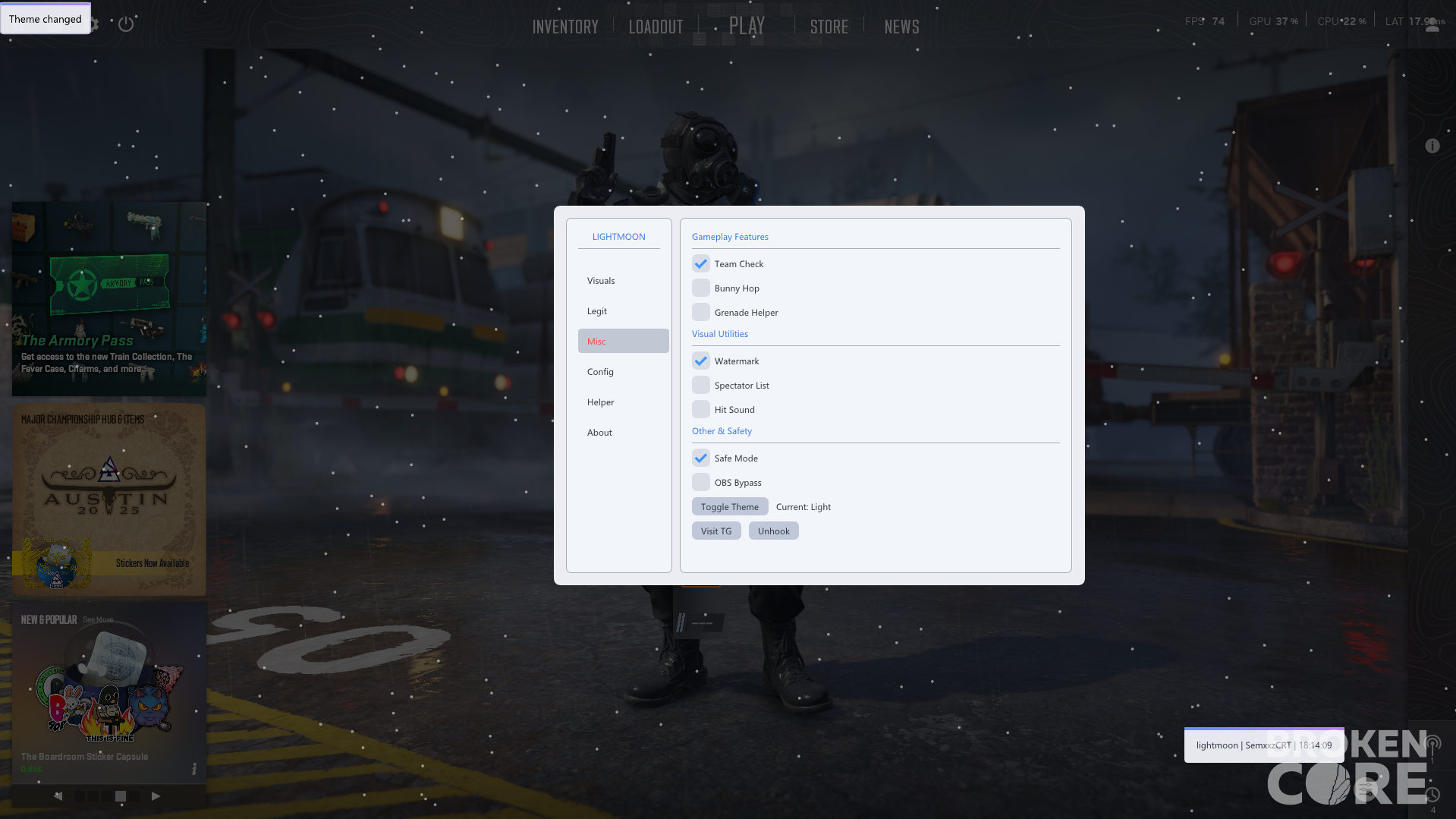Turn off the Watermark checkbox
The height and width of the screenshot is (819, 1456).
pos(701,361)
